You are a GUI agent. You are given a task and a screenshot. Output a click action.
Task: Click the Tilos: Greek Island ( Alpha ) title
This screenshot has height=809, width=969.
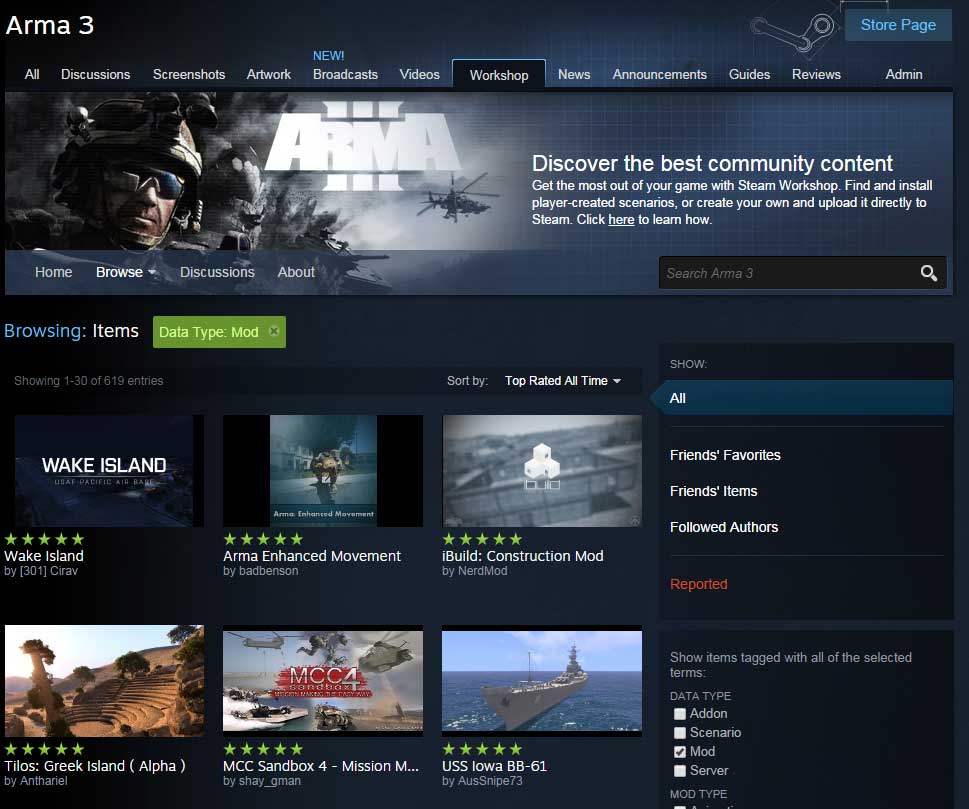click(x=95, y=766)
